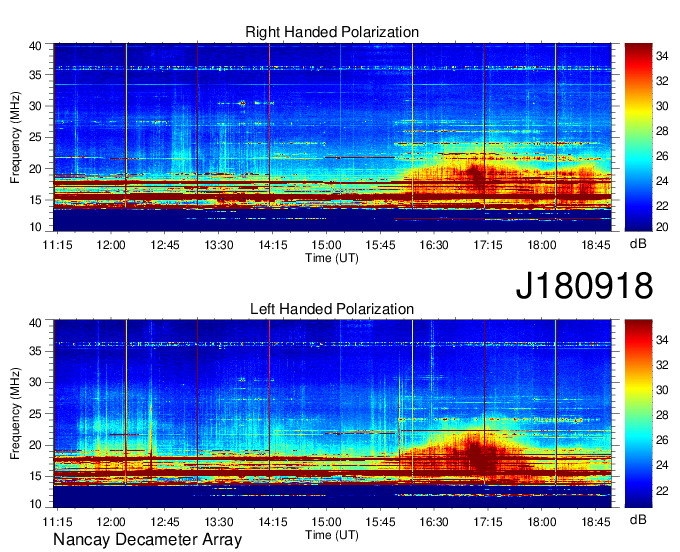Click the '15:45' time tick on Right Handed plot
Image resolution: width=680 pixels, height=552 pixels.
[380, 245]
